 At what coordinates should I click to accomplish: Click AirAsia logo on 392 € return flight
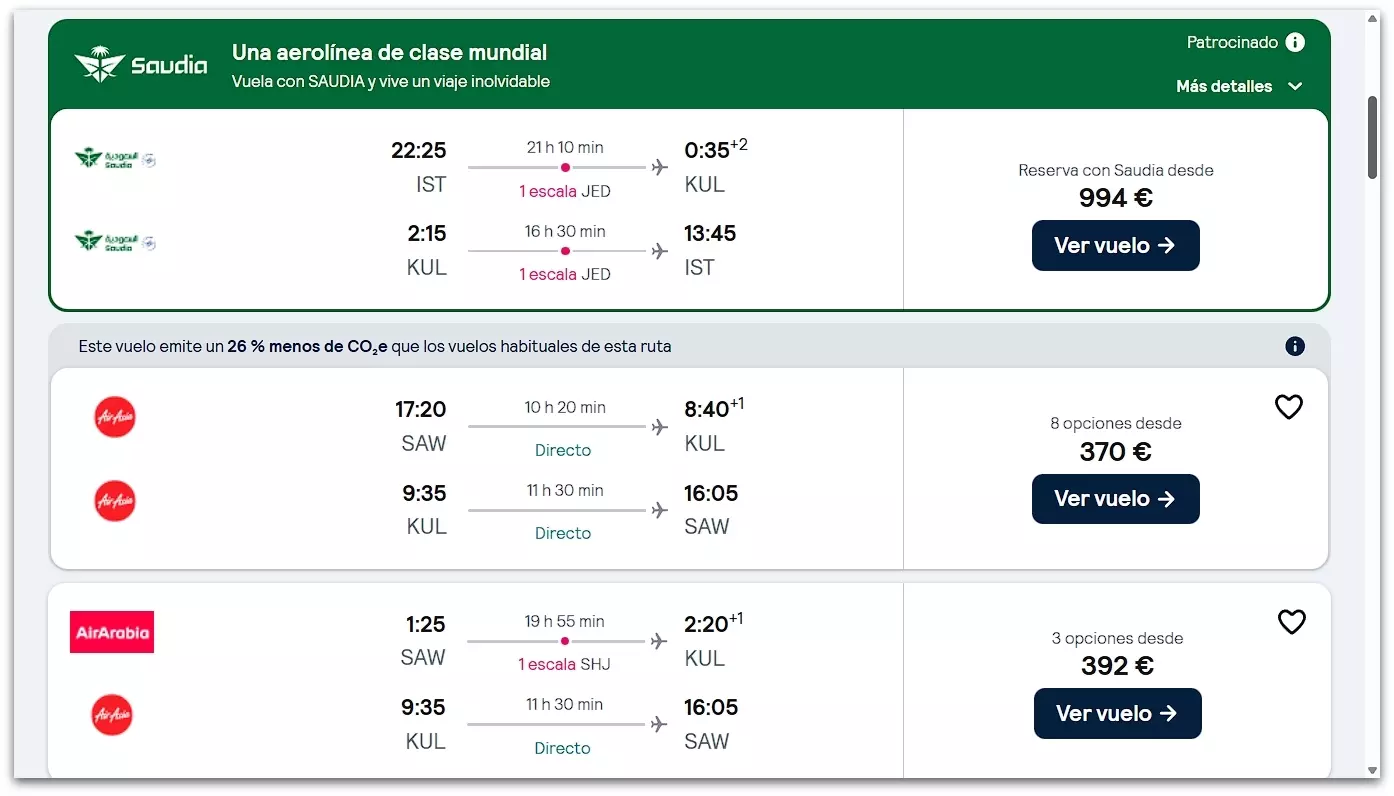[112, 715]
